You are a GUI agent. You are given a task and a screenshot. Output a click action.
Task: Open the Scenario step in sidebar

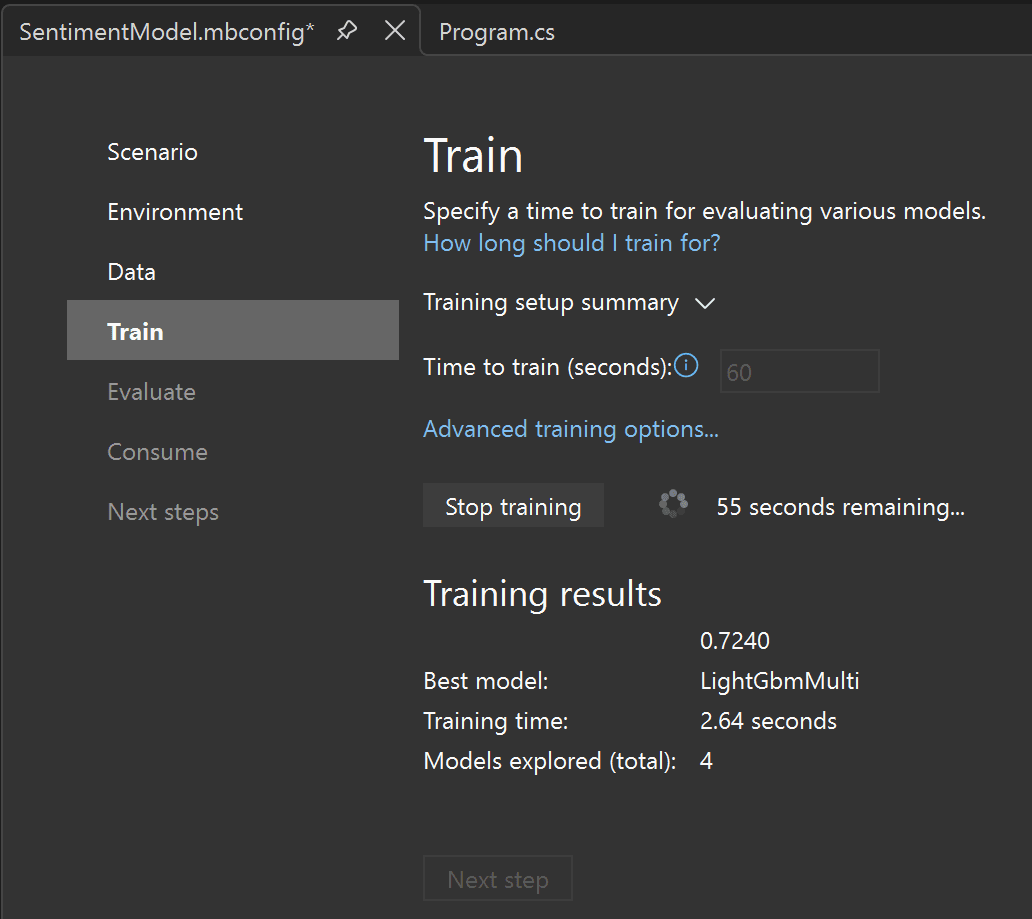(x=152, y=152)
